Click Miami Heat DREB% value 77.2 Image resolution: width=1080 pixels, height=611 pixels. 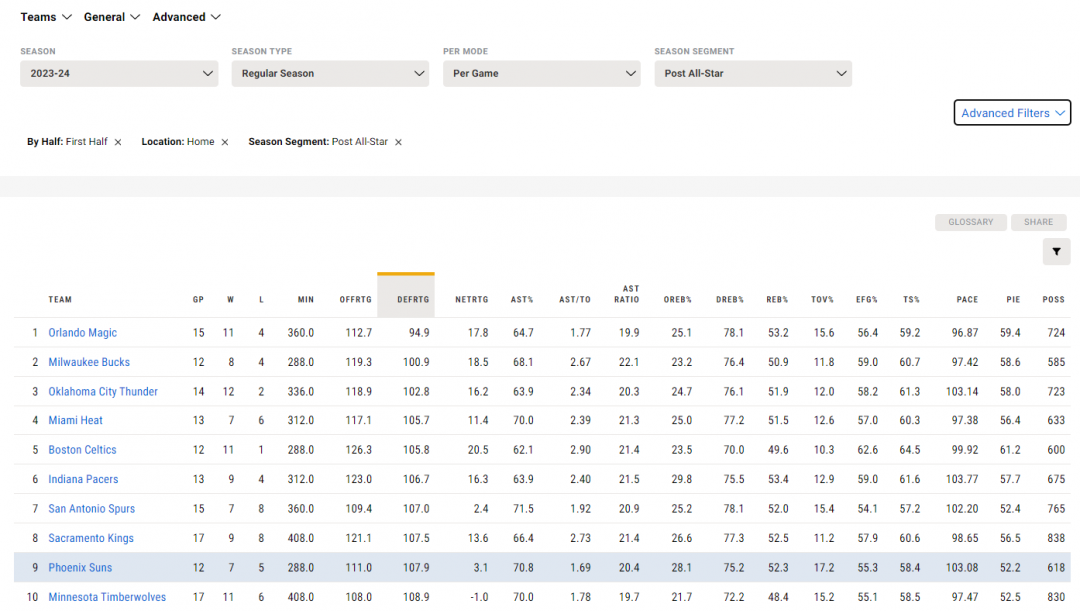[x=734, y=420]
